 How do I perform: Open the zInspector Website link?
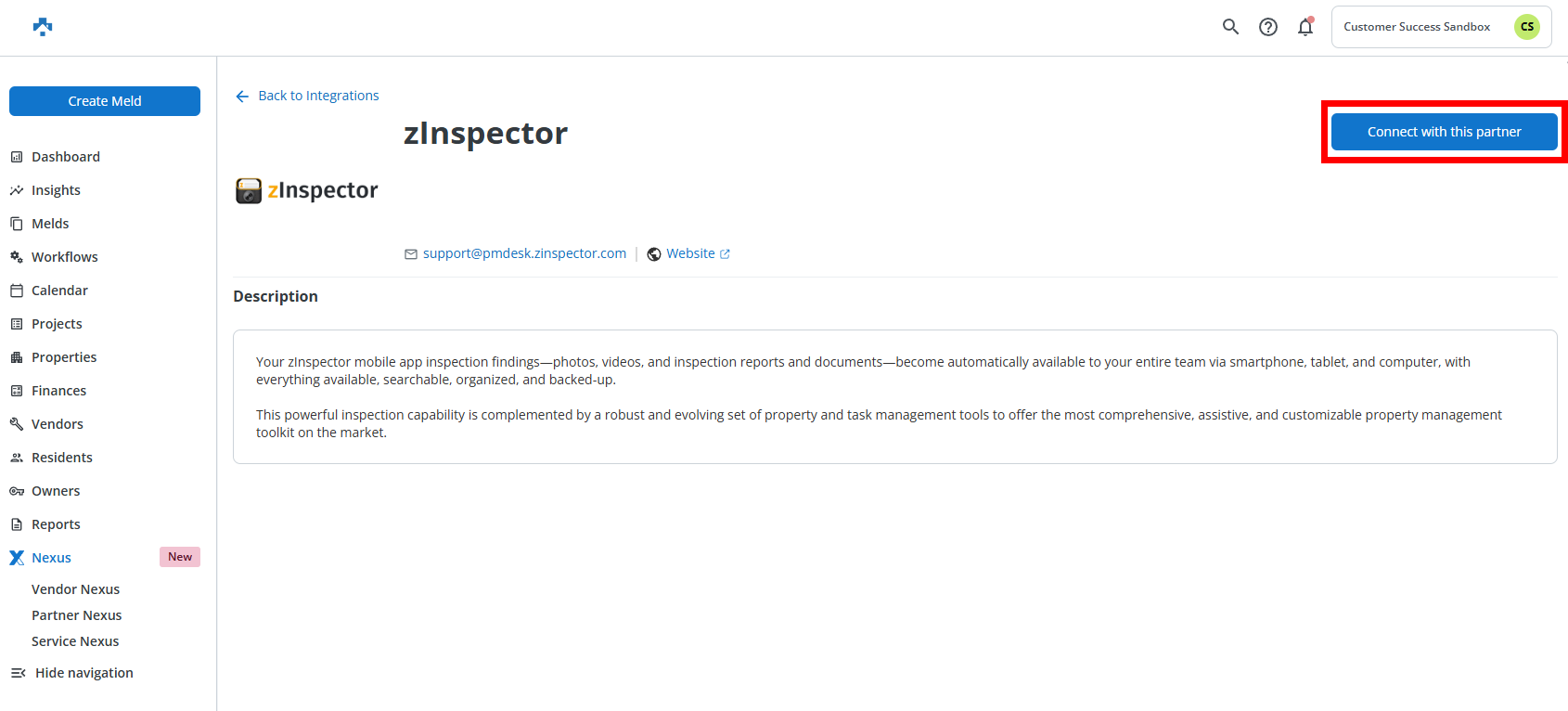point(690,253)
